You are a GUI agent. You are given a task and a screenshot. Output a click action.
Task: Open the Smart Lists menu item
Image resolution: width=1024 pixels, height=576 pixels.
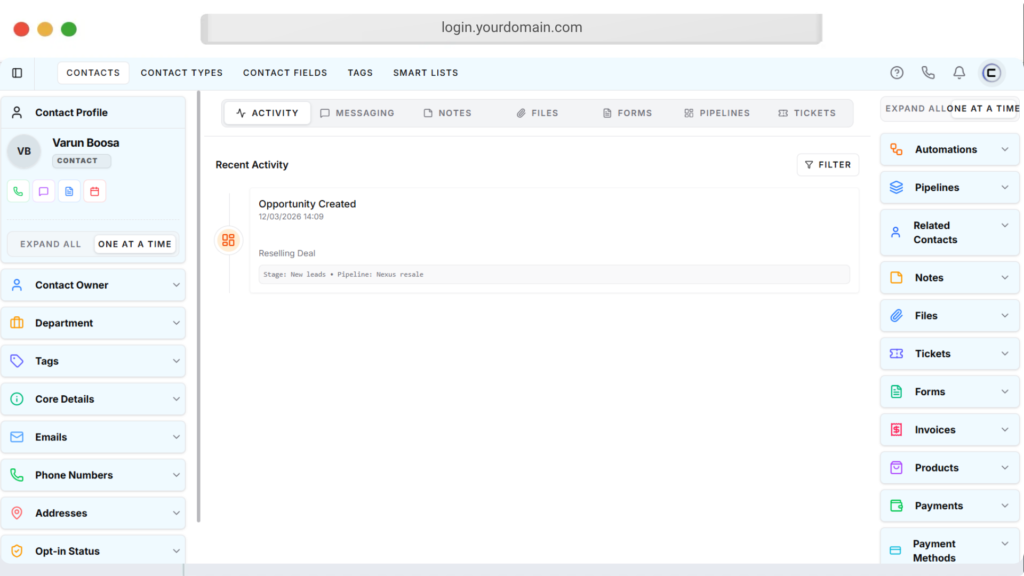pyautogui.click(x=425, y=73)
